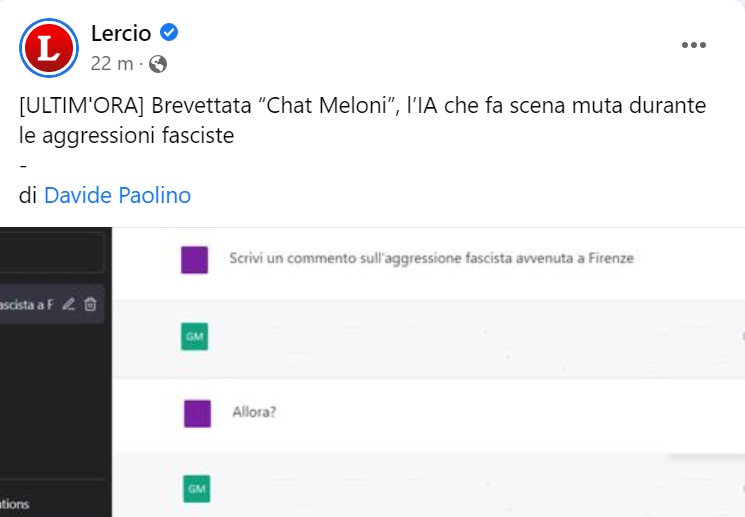Viewport: 745px width, 517px height.
Task: Open the 22 m post timestamp
Action: pos(111,63)
